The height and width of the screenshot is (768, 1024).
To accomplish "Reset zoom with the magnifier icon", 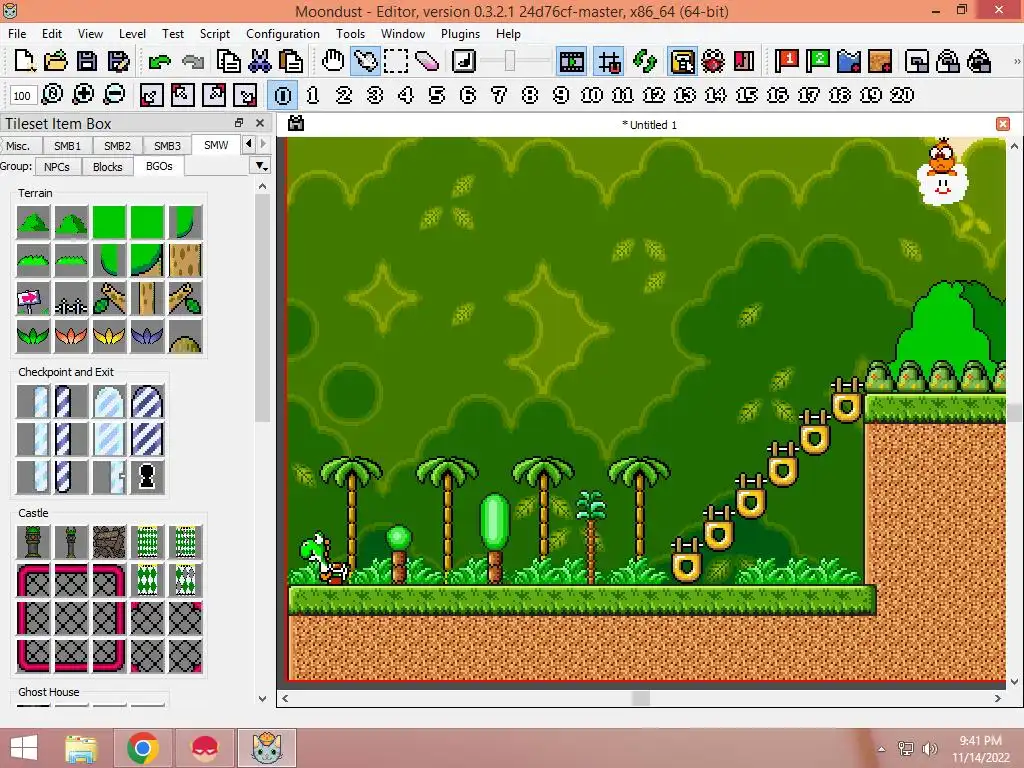I will [x=52, y=95].
